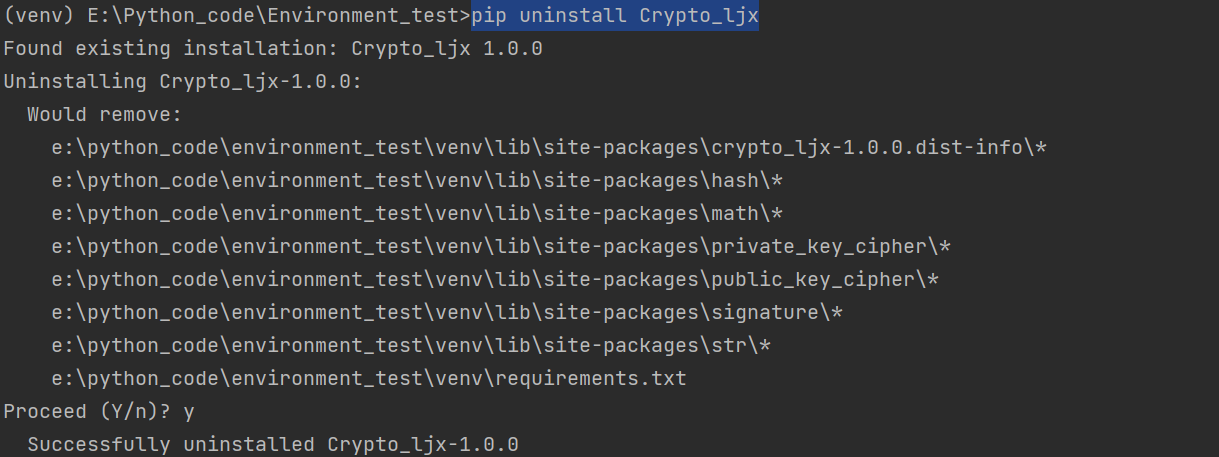Click the word 'Successfully' in the last line
This screenshot has height=457, width=1219.
(99, 445)
